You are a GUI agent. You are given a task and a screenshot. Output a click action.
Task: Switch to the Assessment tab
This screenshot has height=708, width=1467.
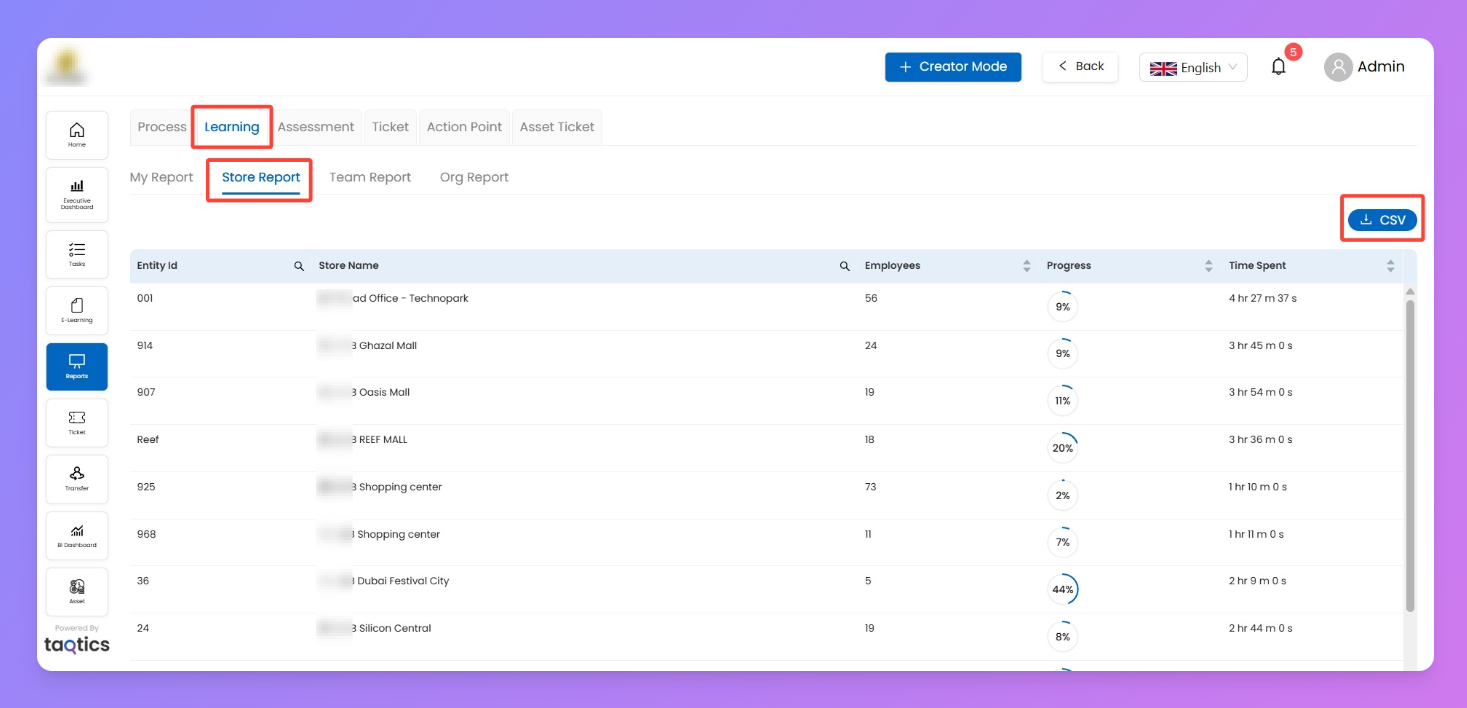(316, 127)
